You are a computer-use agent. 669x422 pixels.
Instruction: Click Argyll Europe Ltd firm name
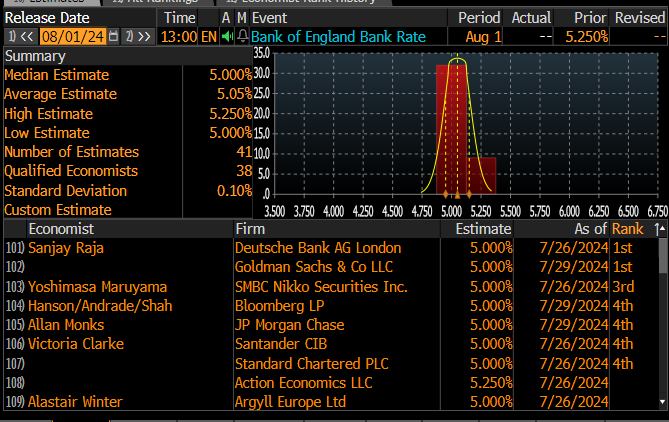tap(290, 402)
